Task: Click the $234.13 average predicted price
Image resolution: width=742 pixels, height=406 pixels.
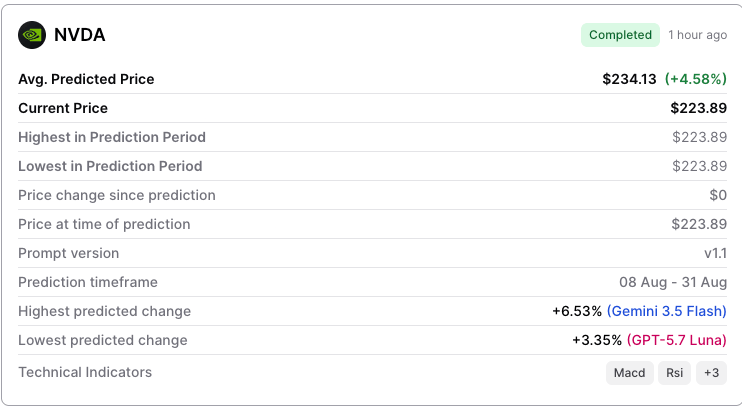Action: point(629,79)
